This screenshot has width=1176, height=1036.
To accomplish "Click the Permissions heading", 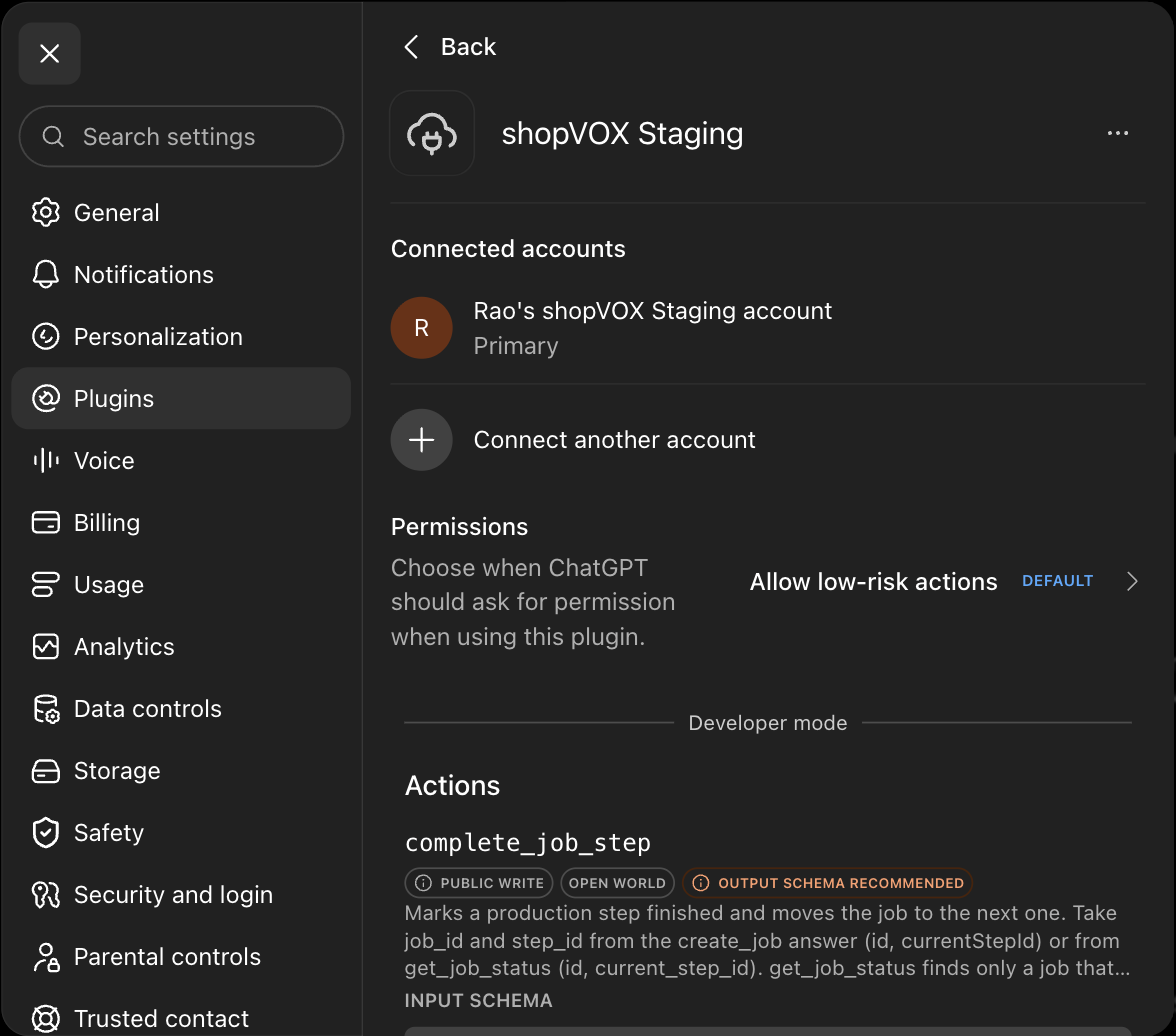I will coord(459,527).
